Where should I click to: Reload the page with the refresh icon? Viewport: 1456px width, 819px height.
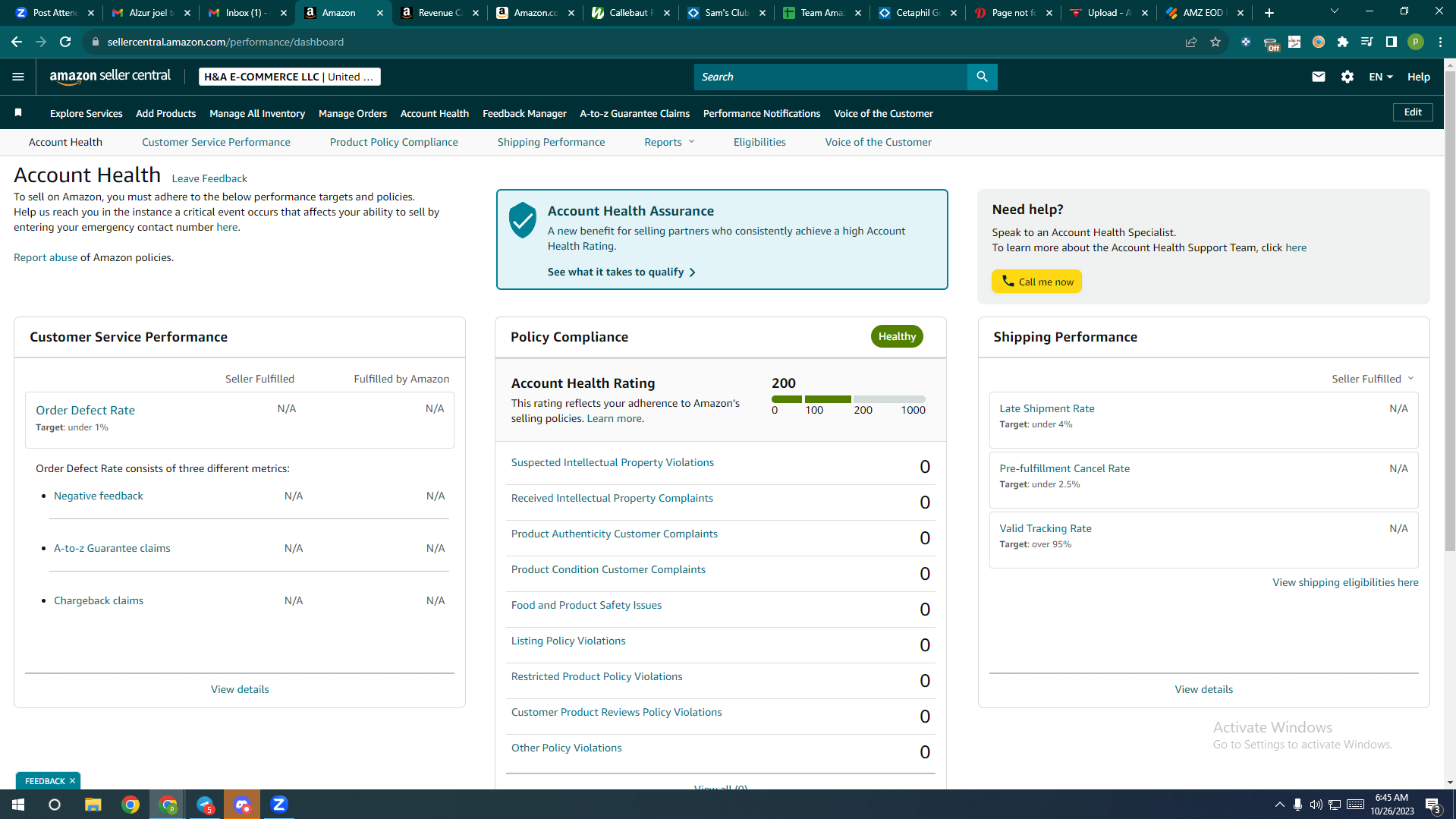click(65, 42)
